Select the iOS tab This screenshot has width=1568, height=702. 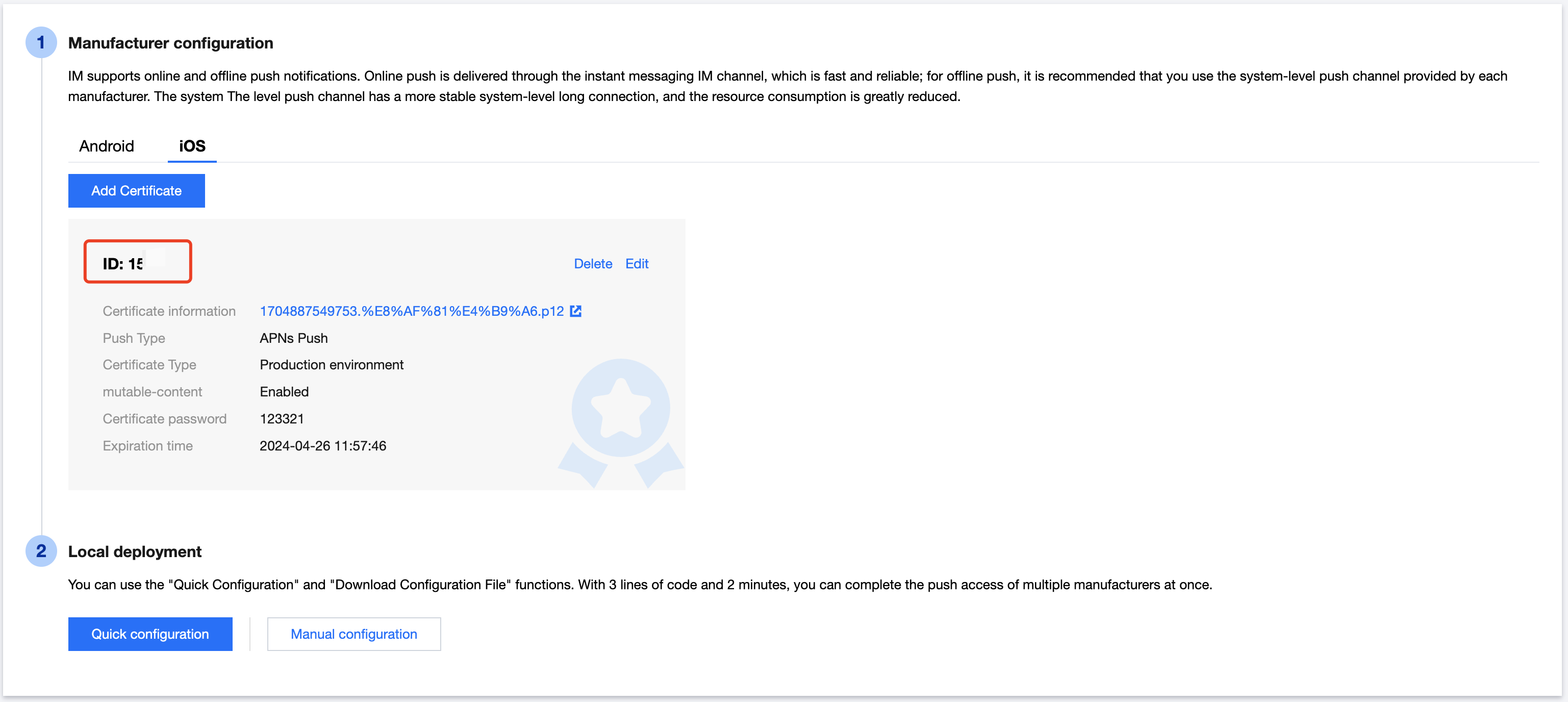[192, 146]
